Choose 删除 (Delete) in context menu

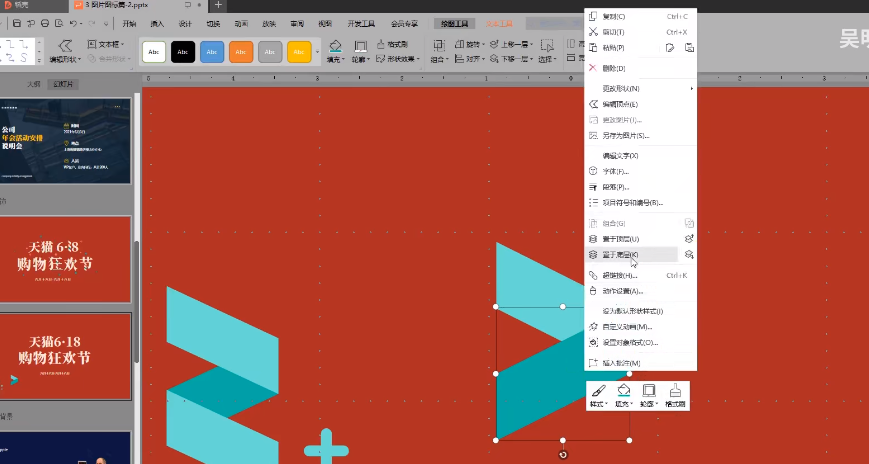pyautogui.click(x=641, y=68)
